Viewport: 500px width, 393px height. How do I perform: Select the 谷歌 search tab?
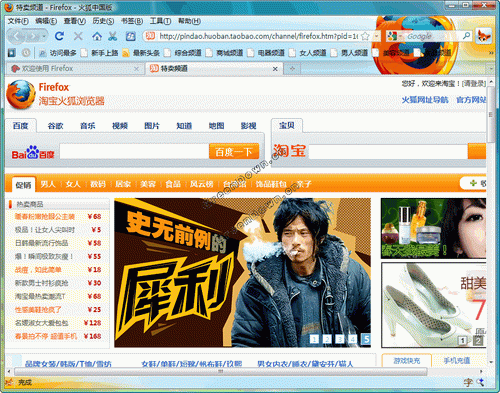coord(55,126)
